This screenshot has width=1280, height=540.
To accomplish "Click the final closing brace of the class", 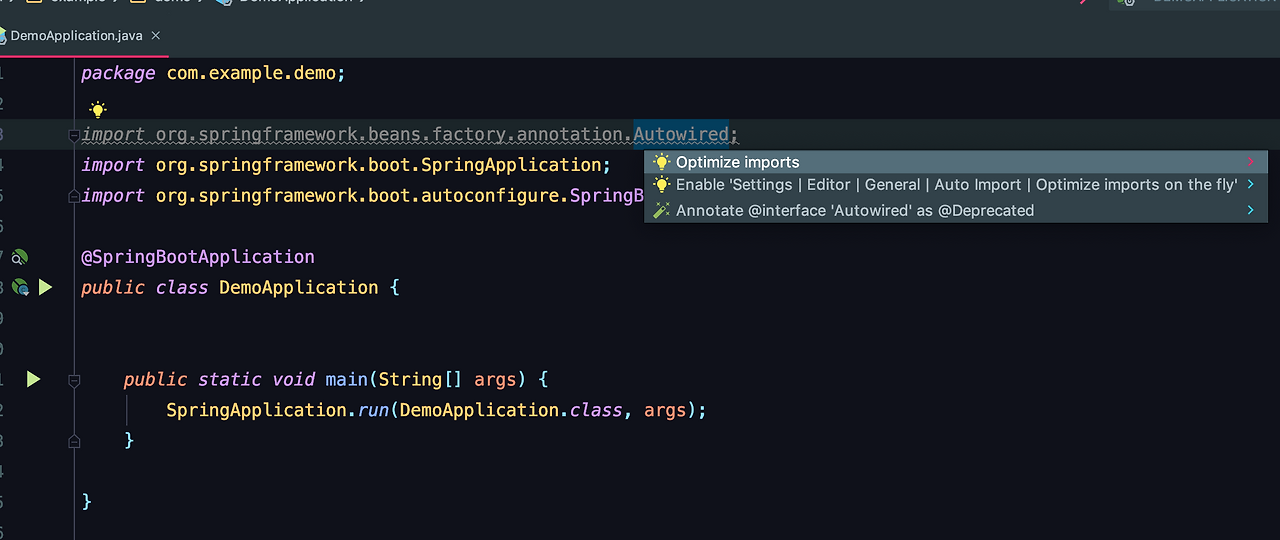I will pyautogui.click(x=87, y=501).
